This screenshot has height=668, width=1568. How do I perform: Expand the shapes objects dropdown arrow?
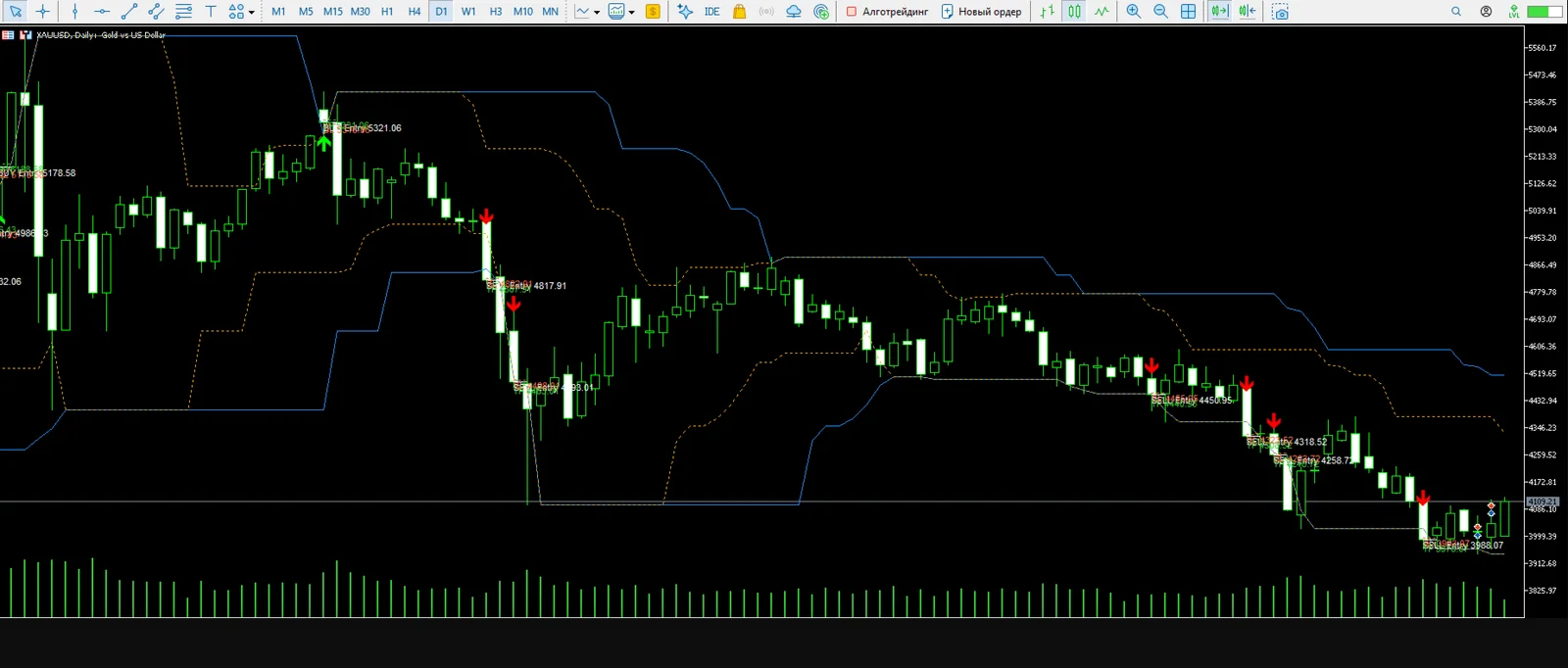point(252,13)
